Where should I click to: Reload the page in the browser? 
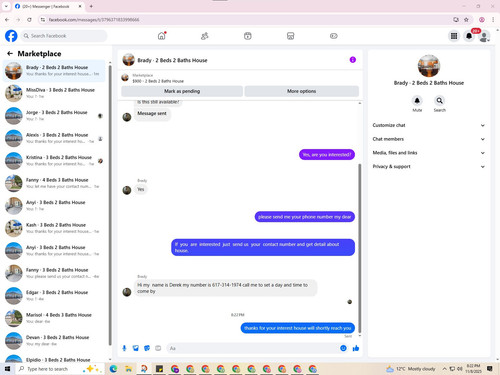[29, 20]
